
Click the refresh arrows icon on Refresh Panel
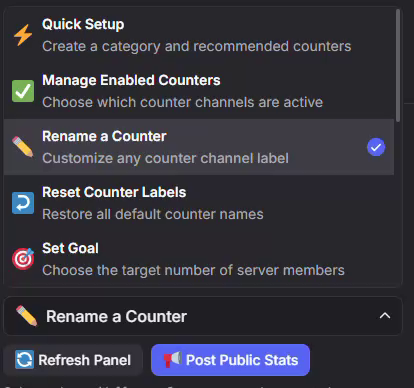pyautogui.click(x=24, y=360)
